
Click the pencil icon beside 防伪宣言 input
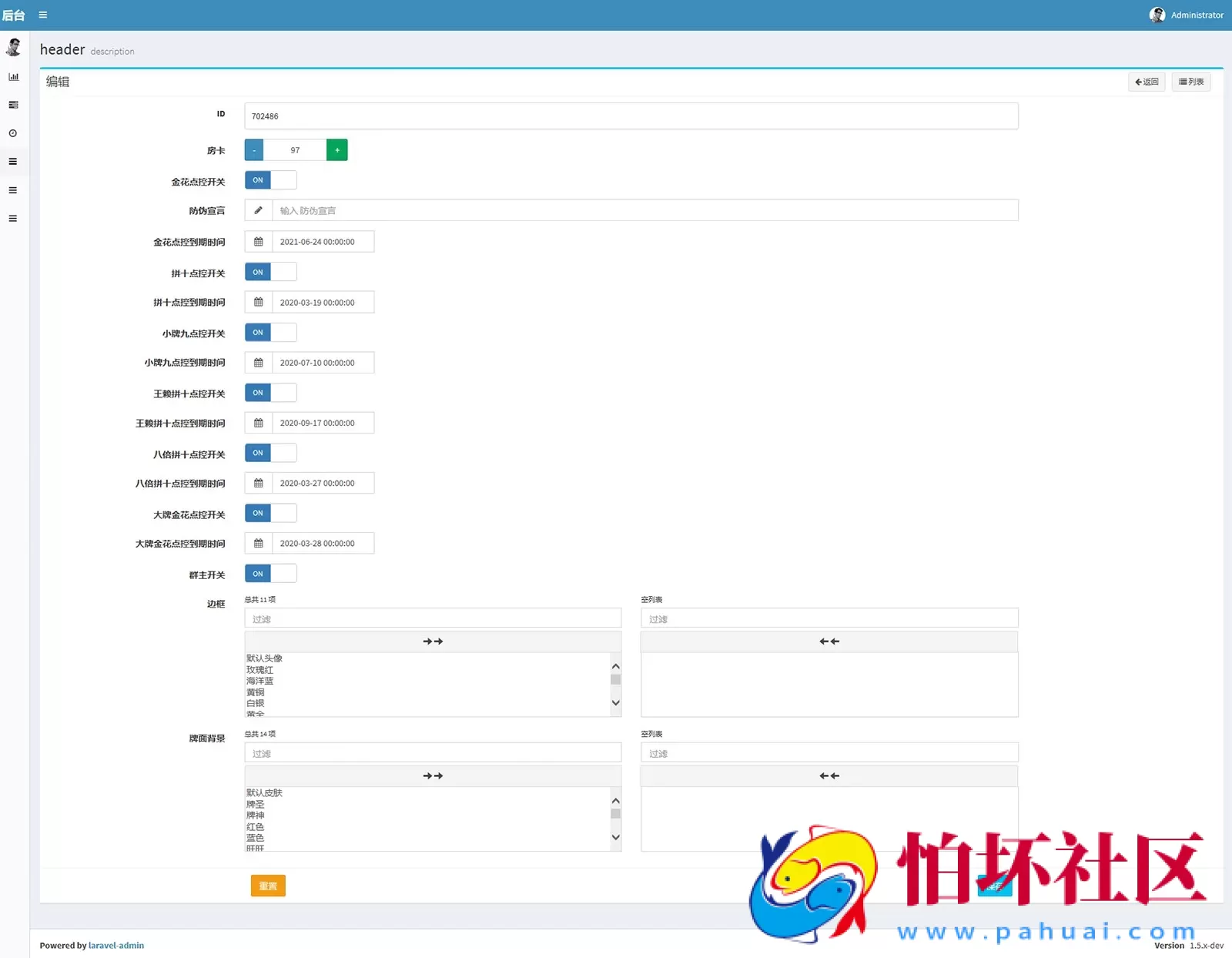[x=258, y=209]
